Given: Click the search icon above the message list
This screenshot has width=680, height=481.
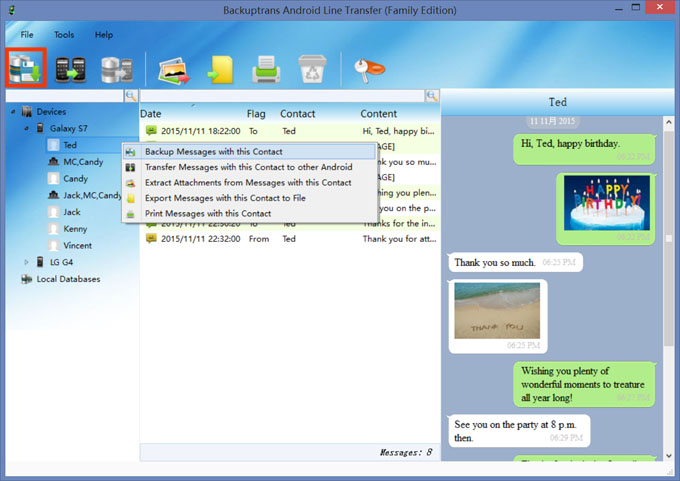Looking at the screenshot, I should (x=432, y=95).
